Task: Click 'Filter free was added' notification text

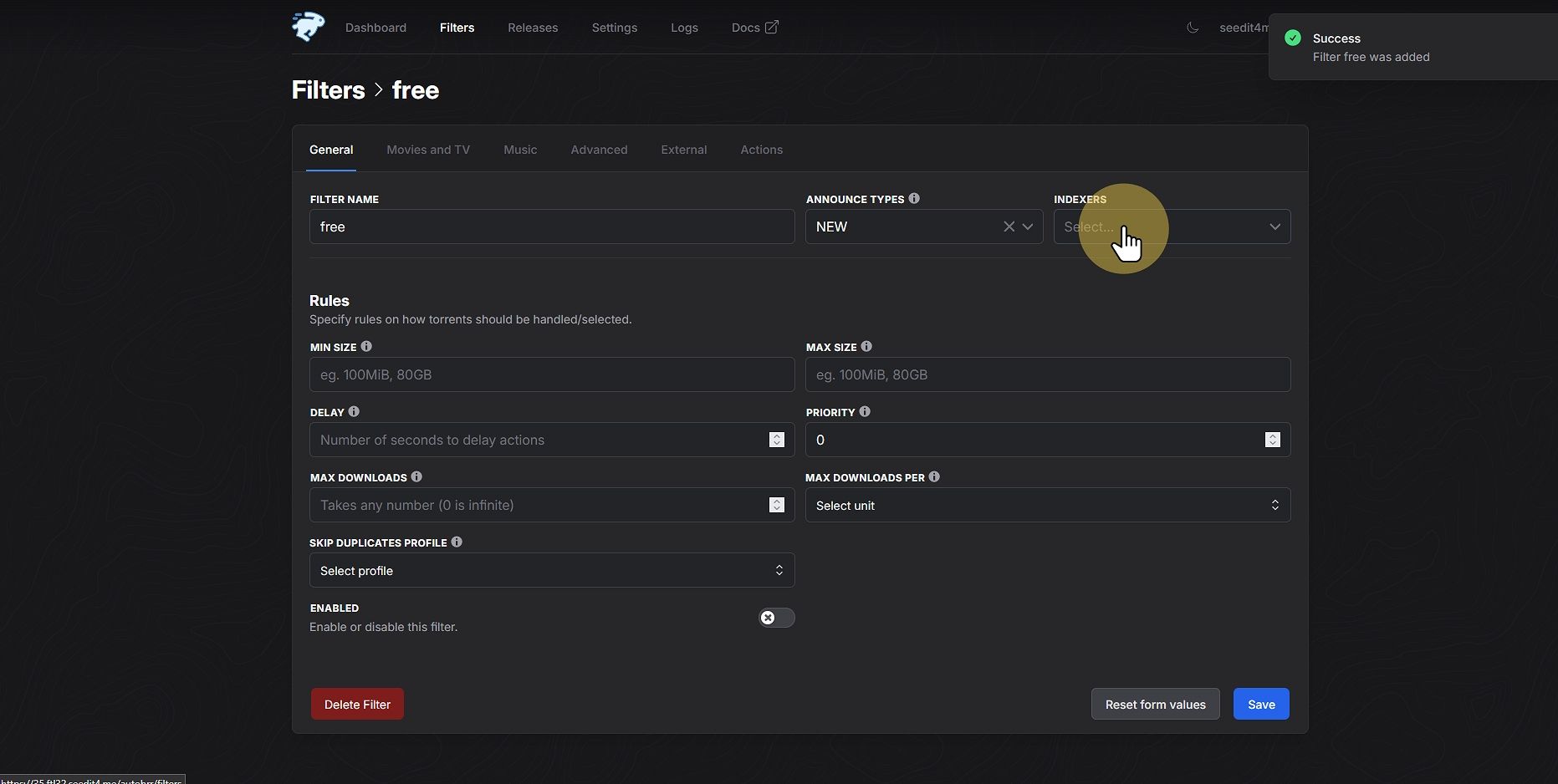Action: coord(1371,57)
